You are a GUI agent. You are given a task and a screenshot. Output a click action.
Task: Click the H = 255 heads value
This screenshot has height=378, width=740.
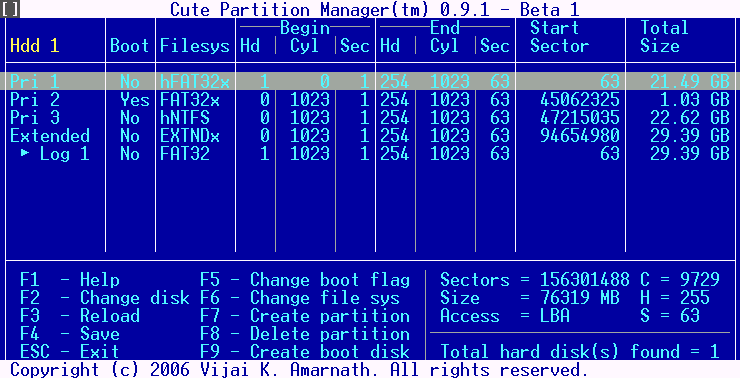675,298
